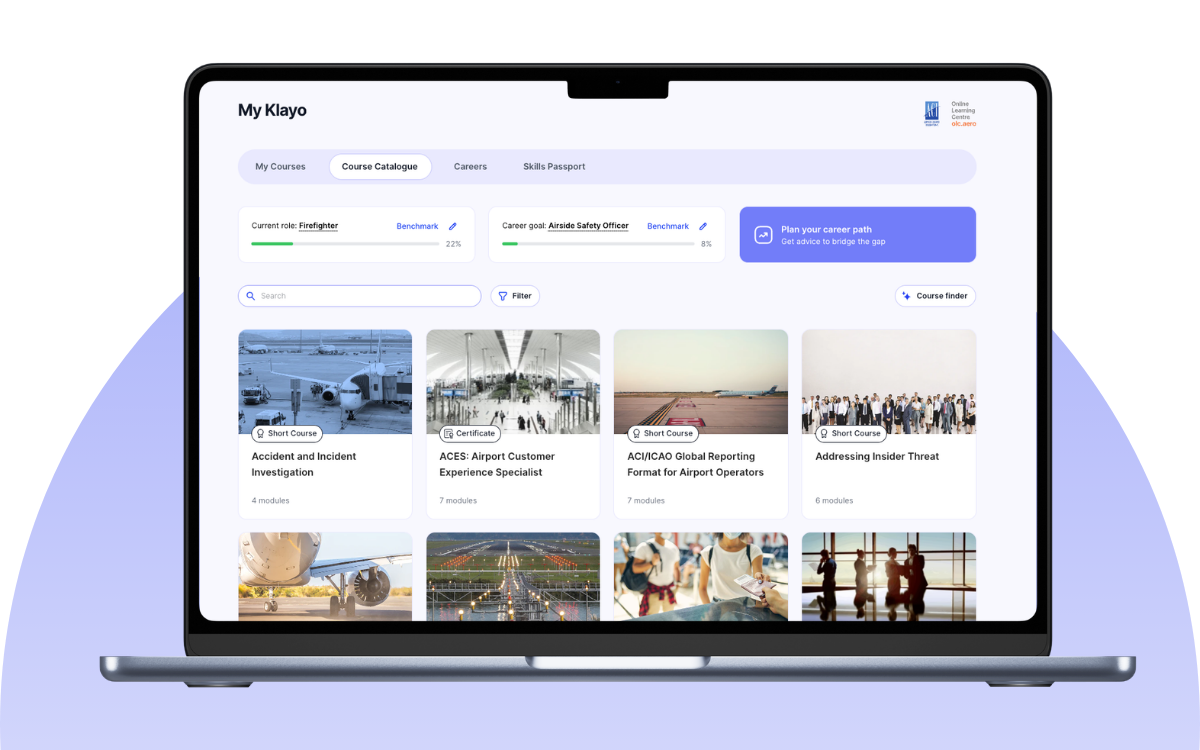Open ACES Airport Customer Experience thumbnail
The height and width of the screenshot is (750, 1200).
513,382
